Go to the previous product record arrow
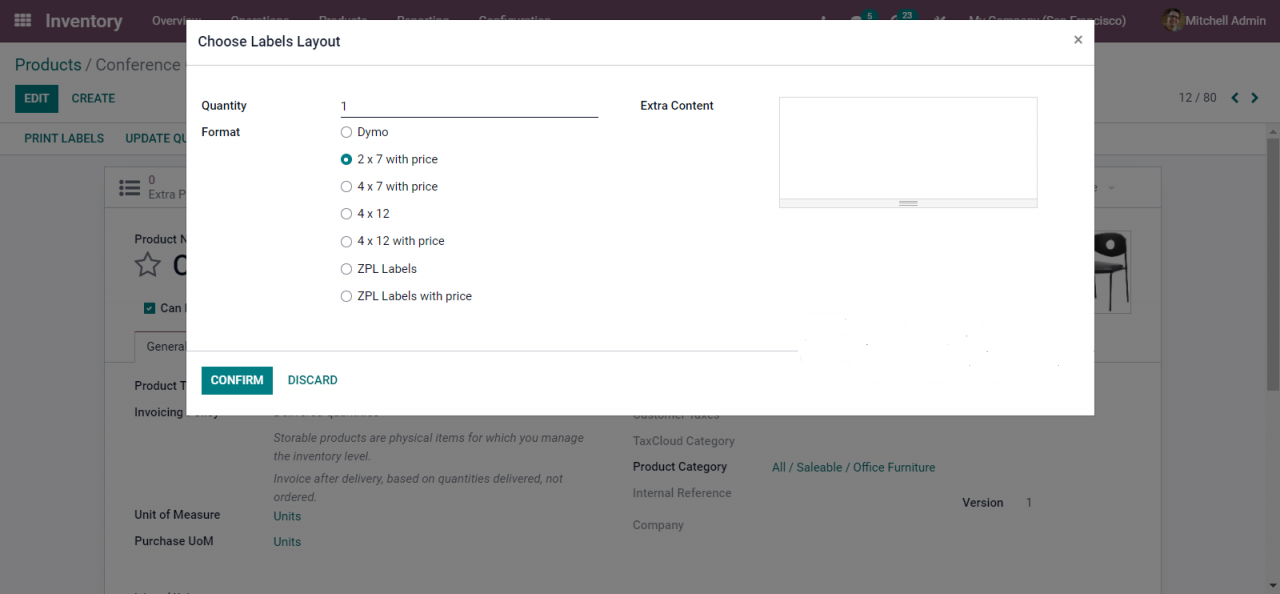Viewport: 1280px width, 594px height. pyautogui.click(x=1235, y=98)
